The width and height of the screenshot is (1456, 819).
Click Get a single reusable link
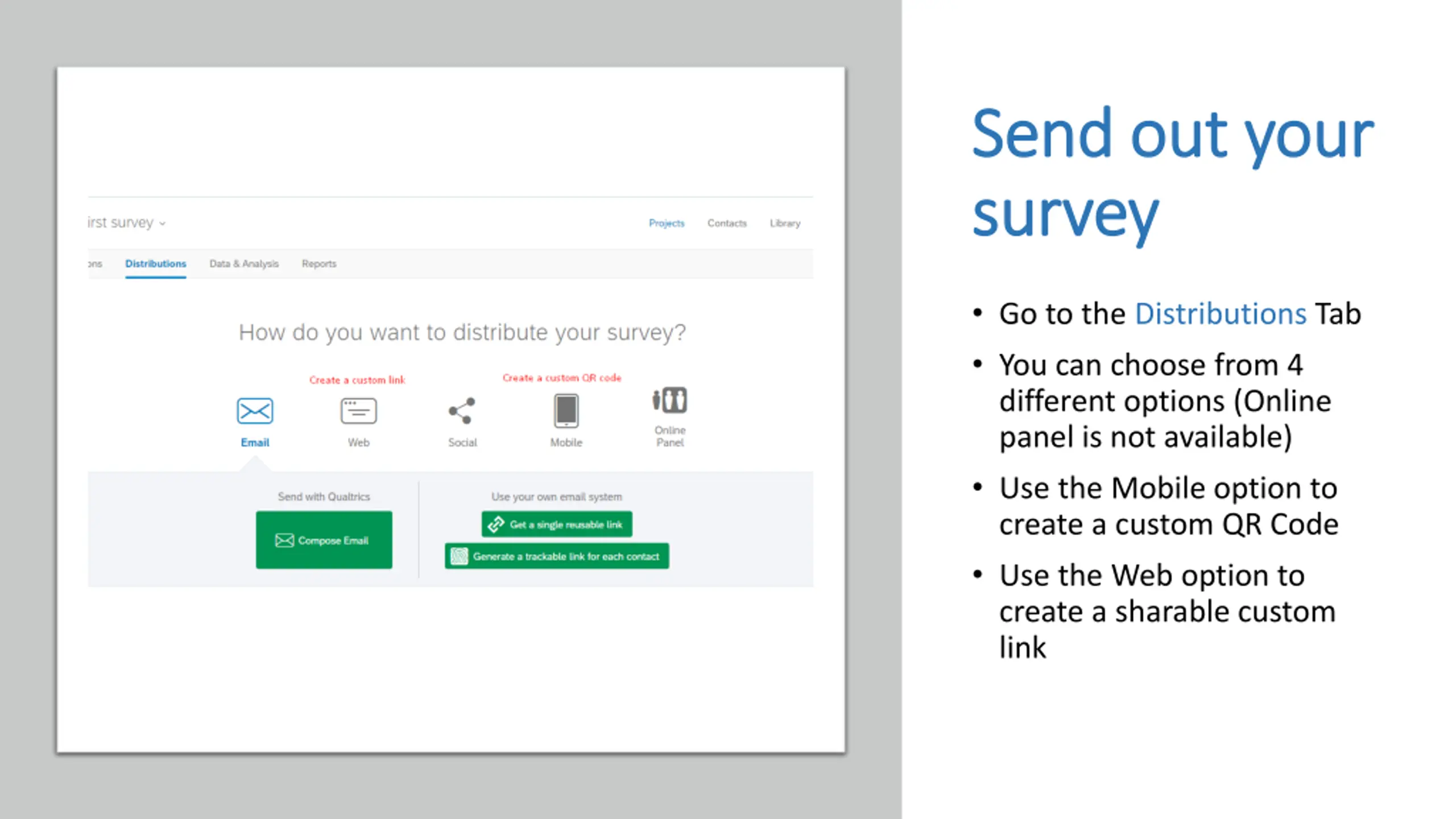pyautogui.click(x=557, y=524)
